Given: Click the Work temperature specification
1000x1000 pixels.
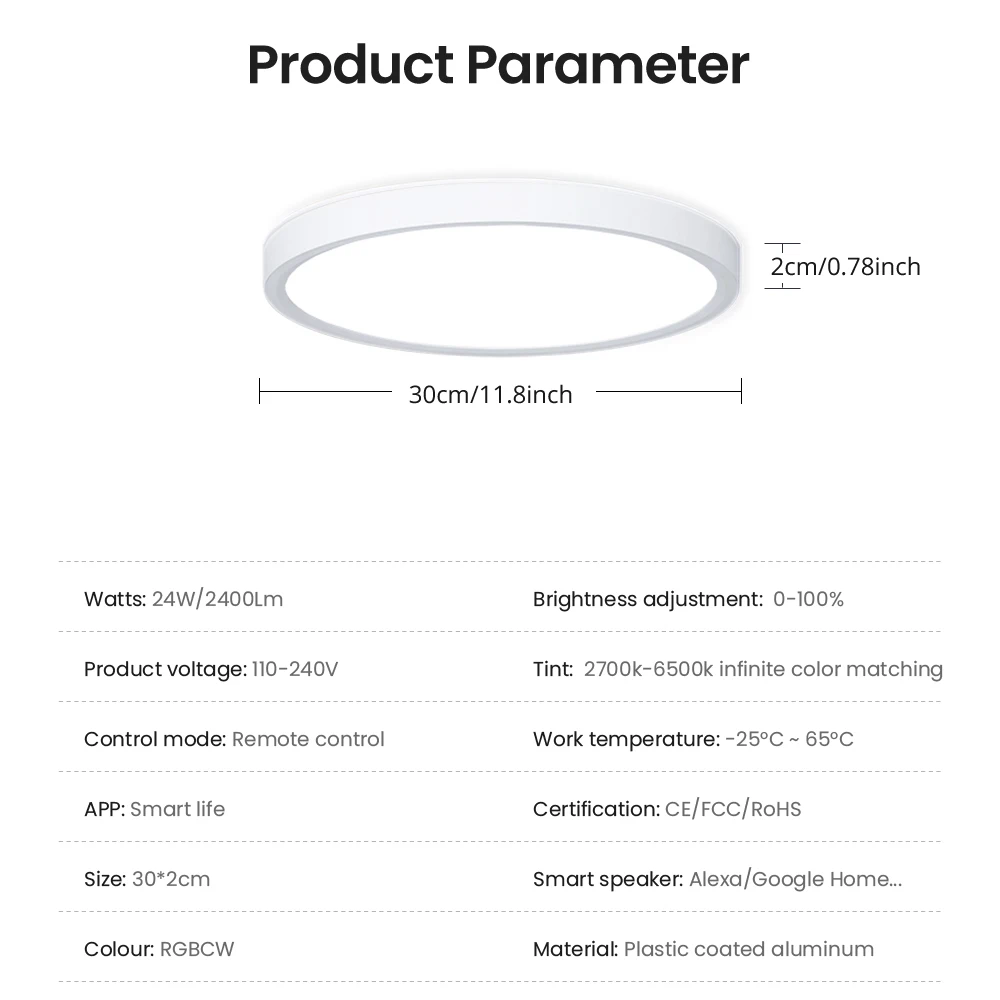Looking at the screenshot, I should click(x=693, y=739).
